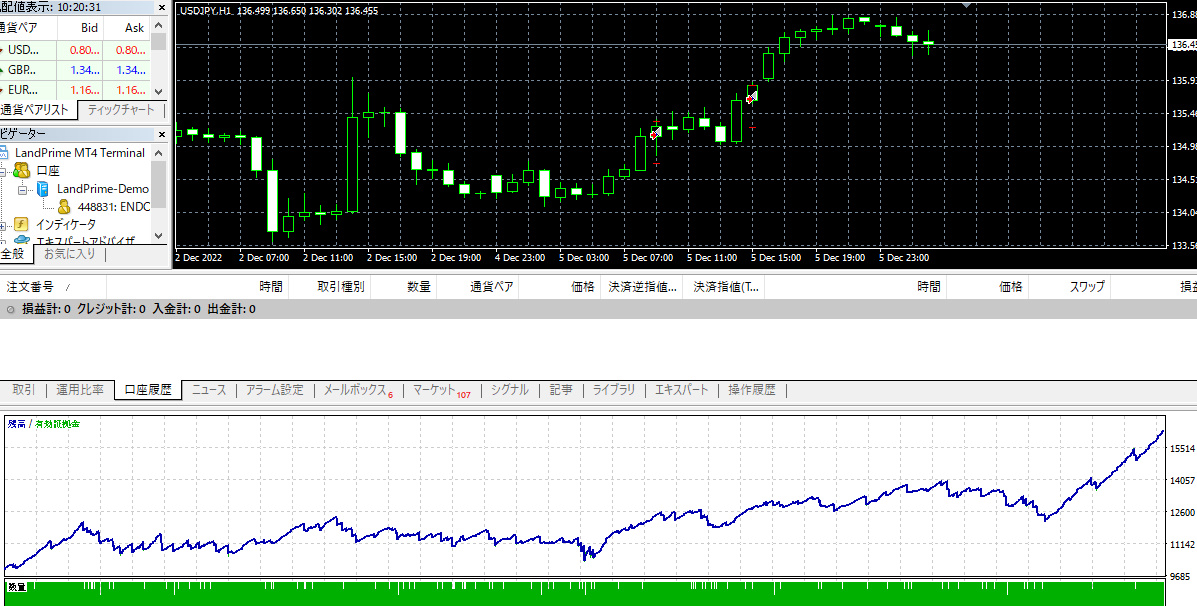Close the navigator panel

162,134
